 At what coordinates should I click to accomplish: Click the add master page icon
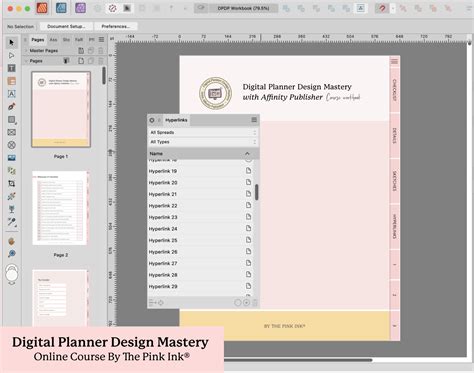[x=81, y=51]
